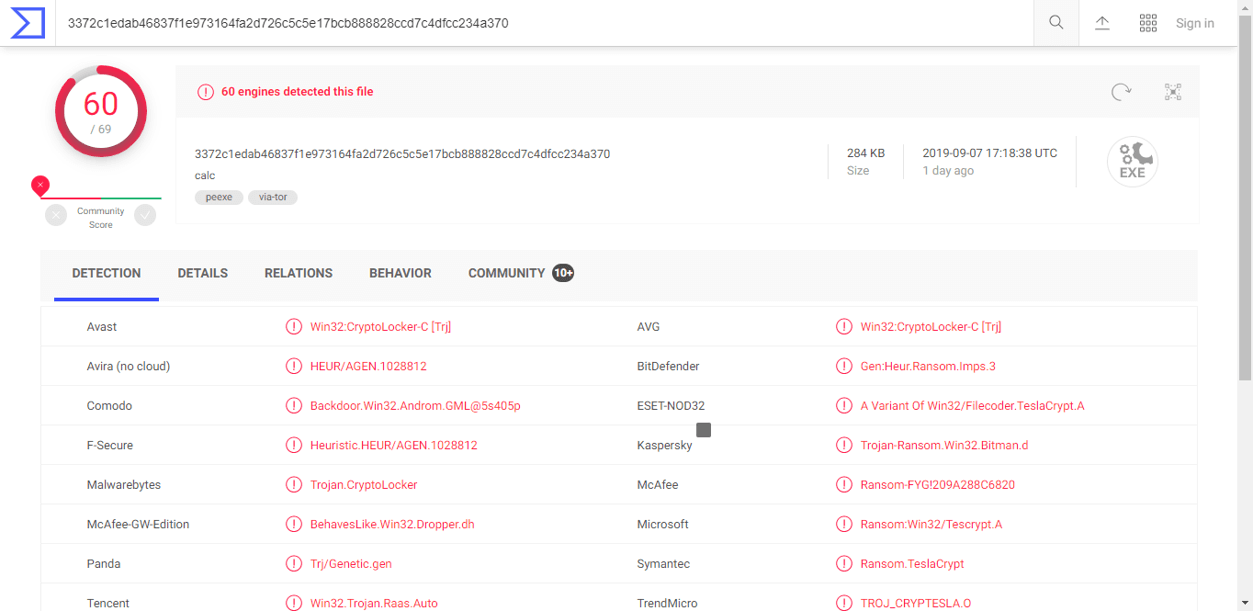Click the community score downvote X button
This screenshot has width=1253, height=611.
pos(56,215)
